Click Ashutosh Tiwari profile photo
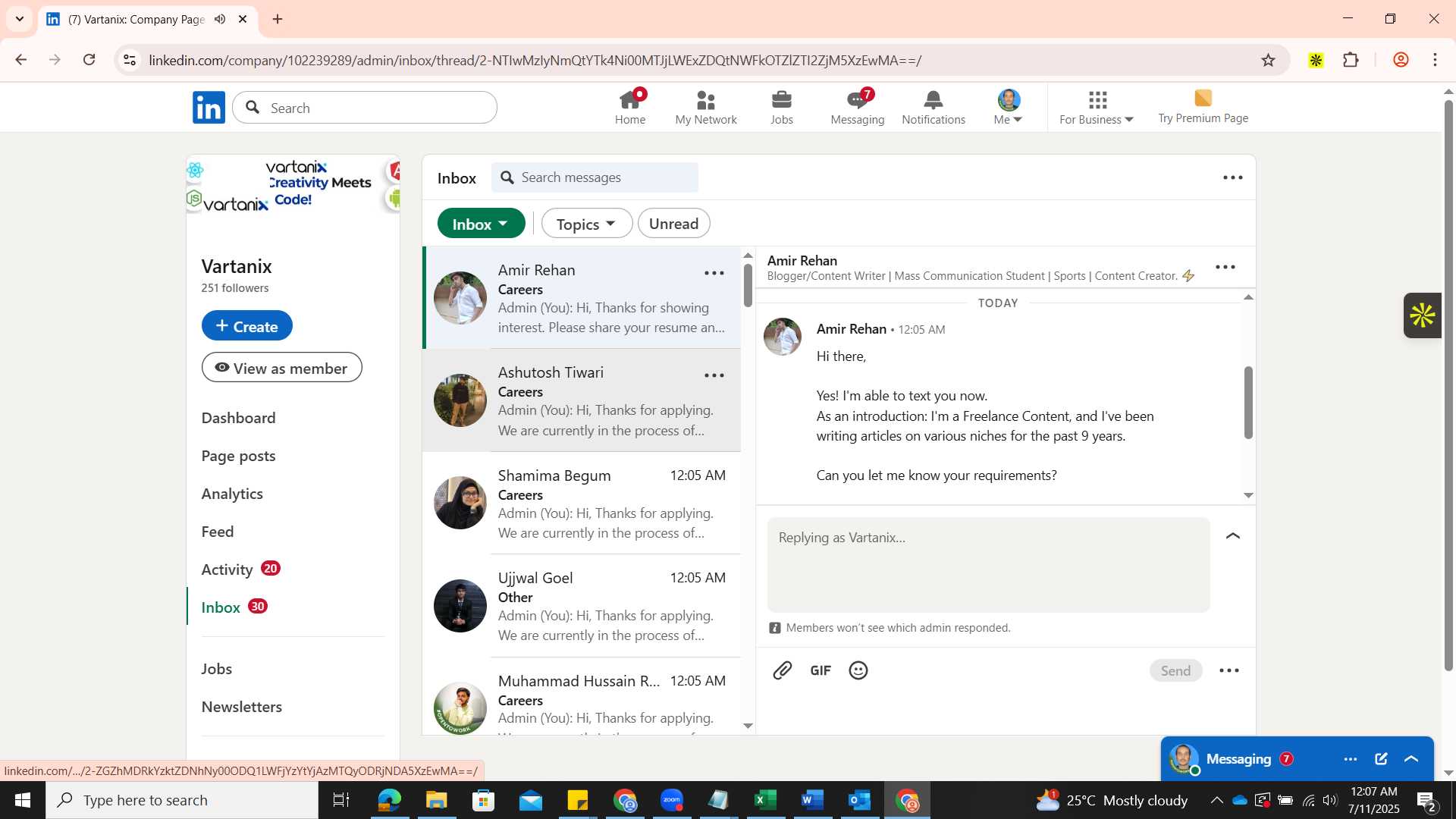This screenshot has width=1456, height=819. pyautogui.click(x=460, y=400)
